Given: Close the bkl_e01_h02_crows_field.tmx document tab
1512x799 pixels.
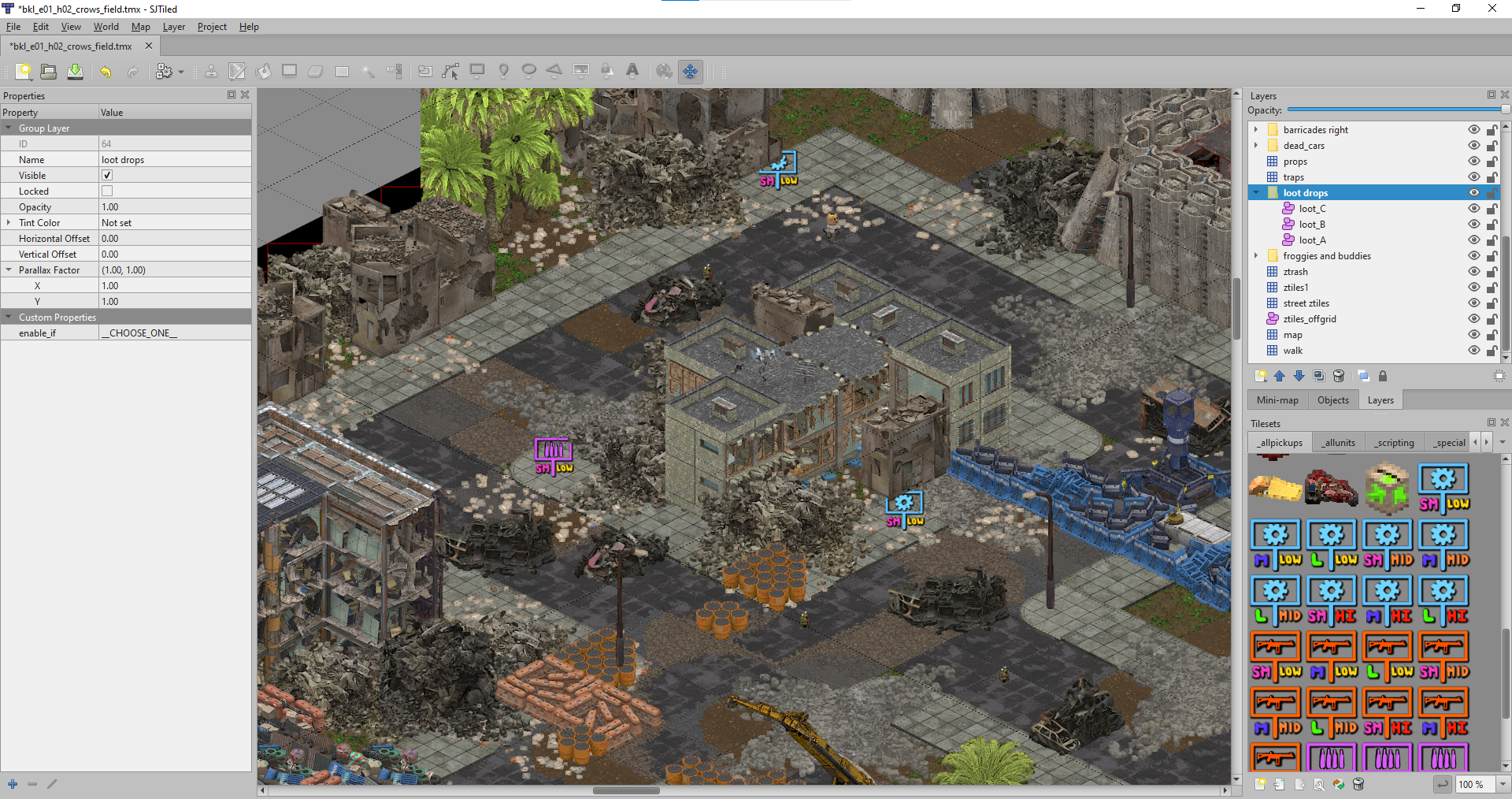Looking at the screenshot, I should pyautogui.click(x=149, y=46).
